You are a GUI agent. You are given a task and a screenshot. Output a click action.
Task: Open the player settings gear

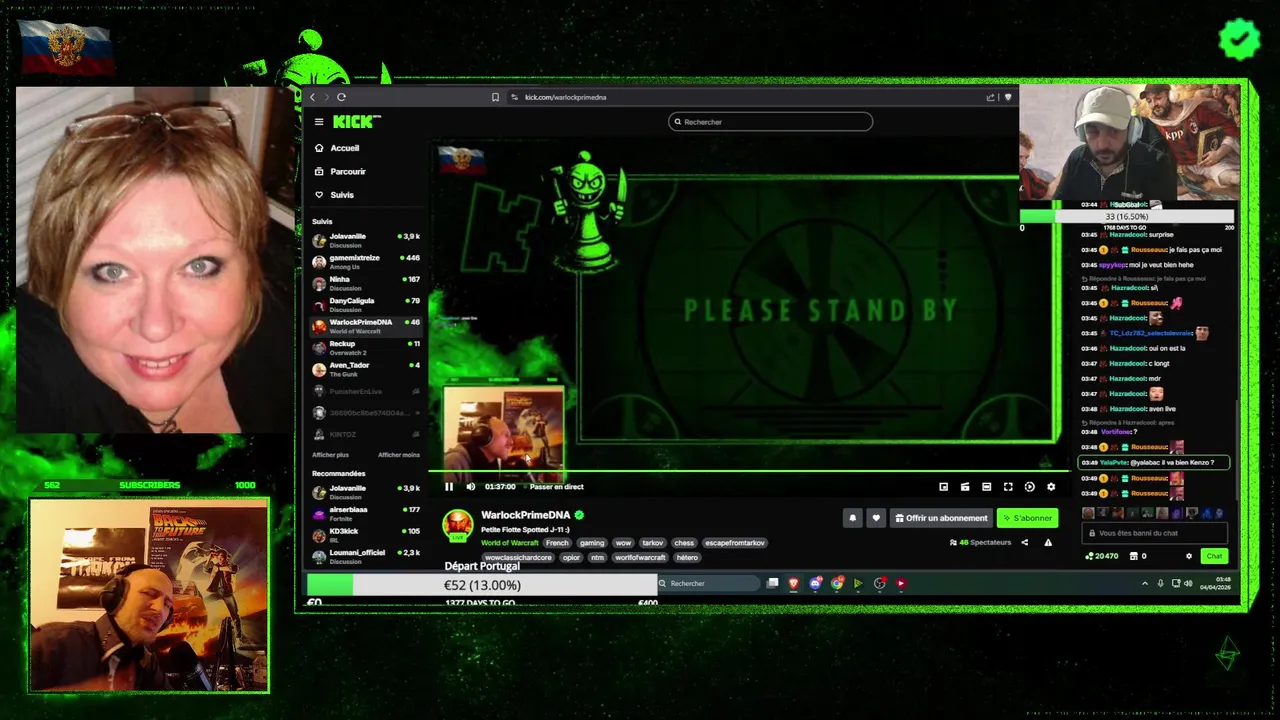pyautogui.click(x=1051, y=487)
